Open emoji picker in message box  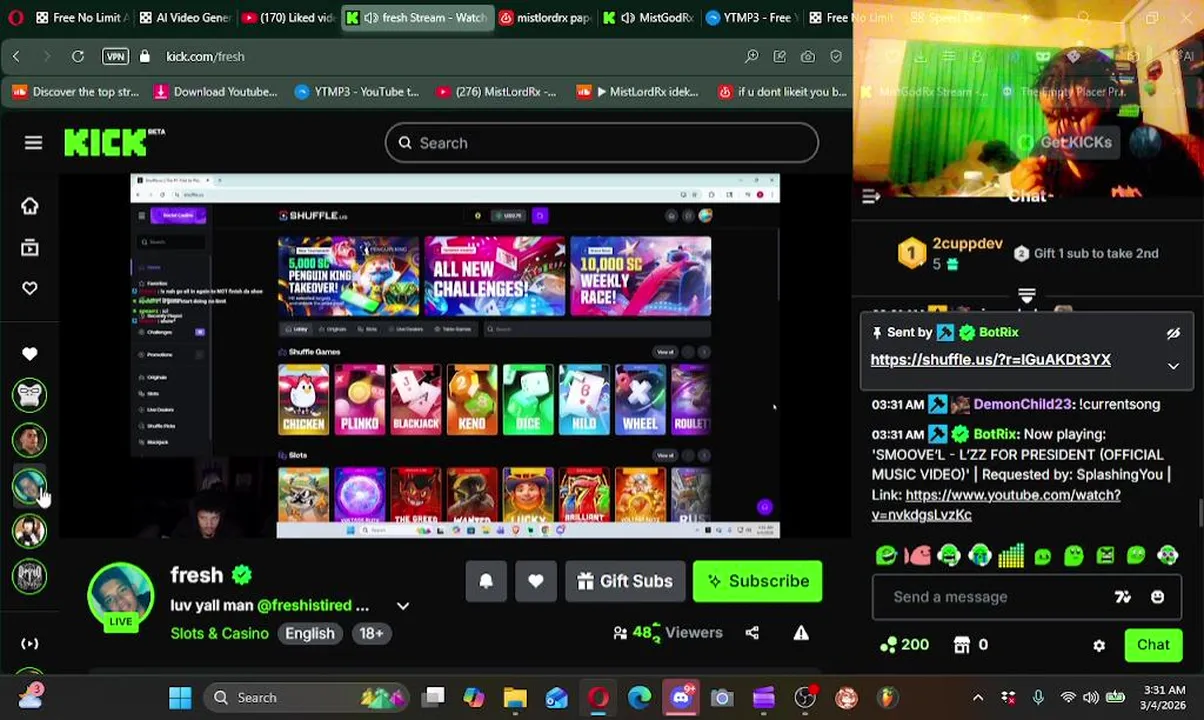(1157, 597)
